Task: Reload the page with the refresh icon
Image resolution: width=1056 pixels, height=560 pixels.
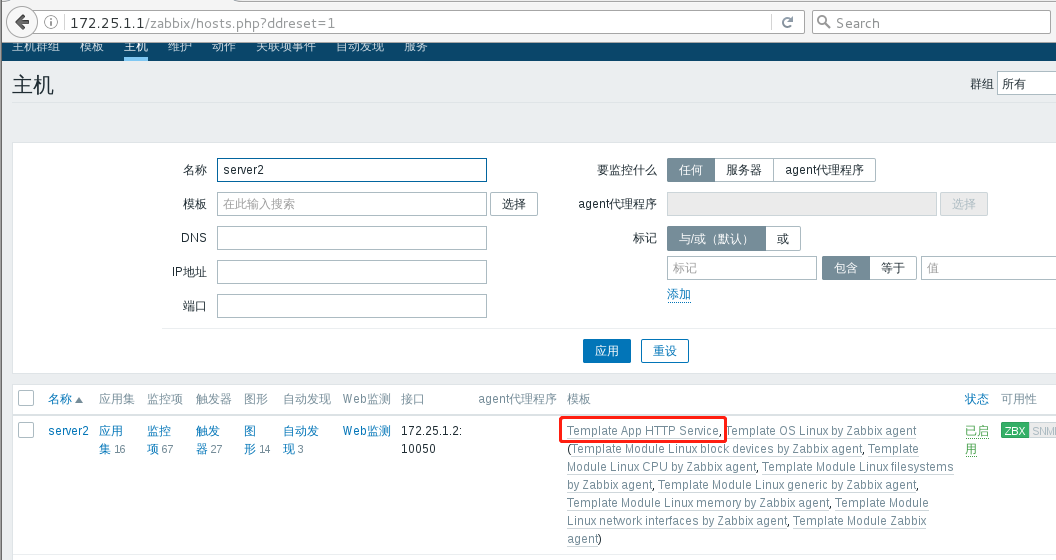Action: click(787, 22)
